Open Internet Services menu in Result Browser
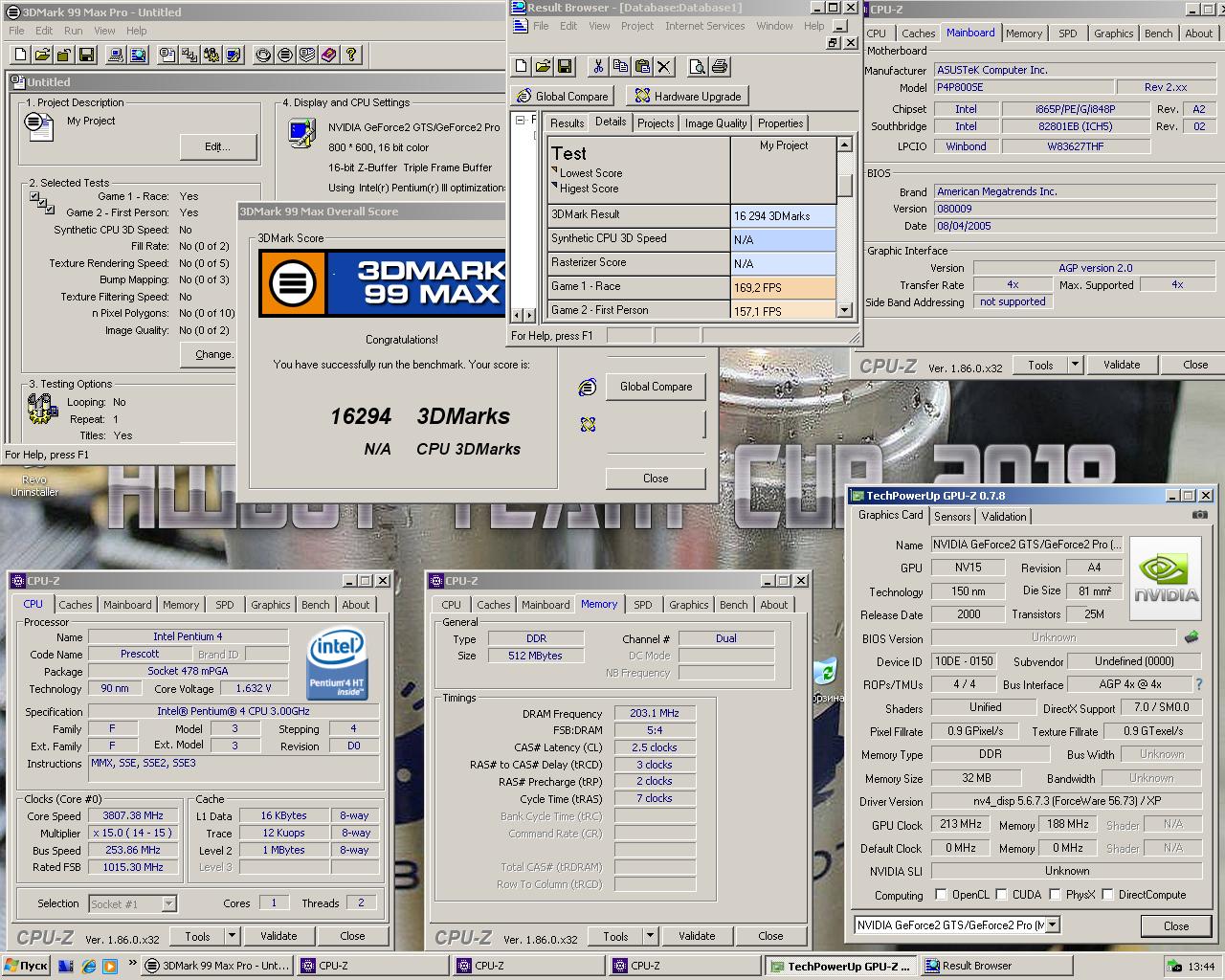The width and height of the screenshot is (1225, 980). 704,26
